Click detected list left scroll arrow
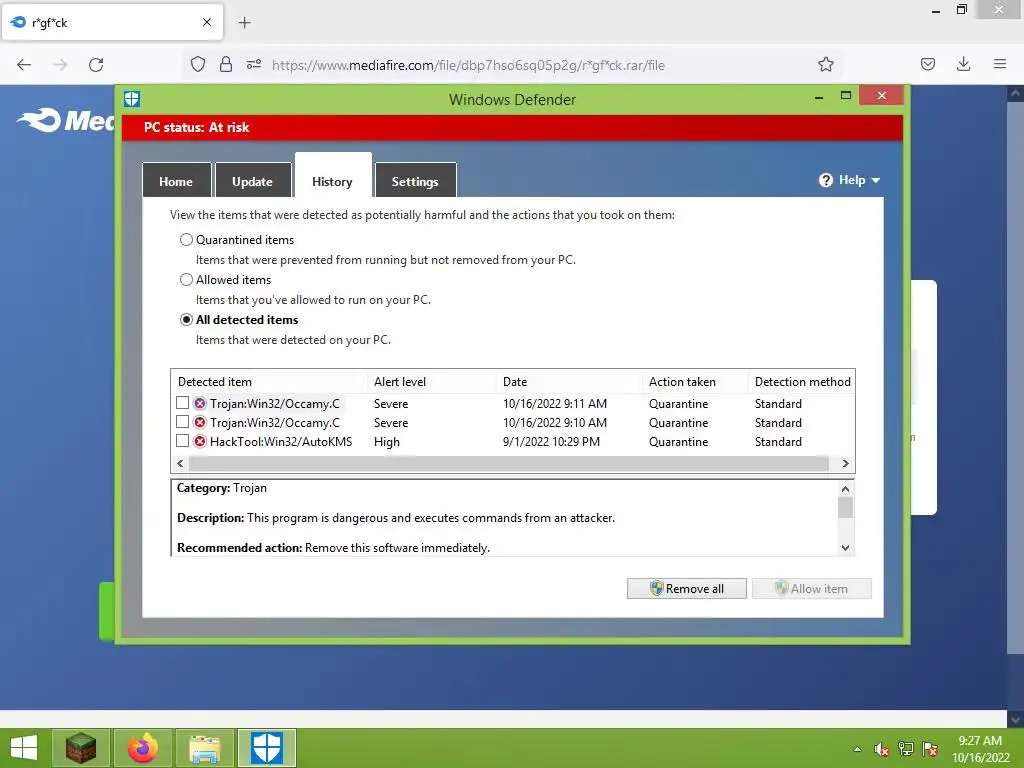This screenshot has height=768, width=1024. coord(180,464)
